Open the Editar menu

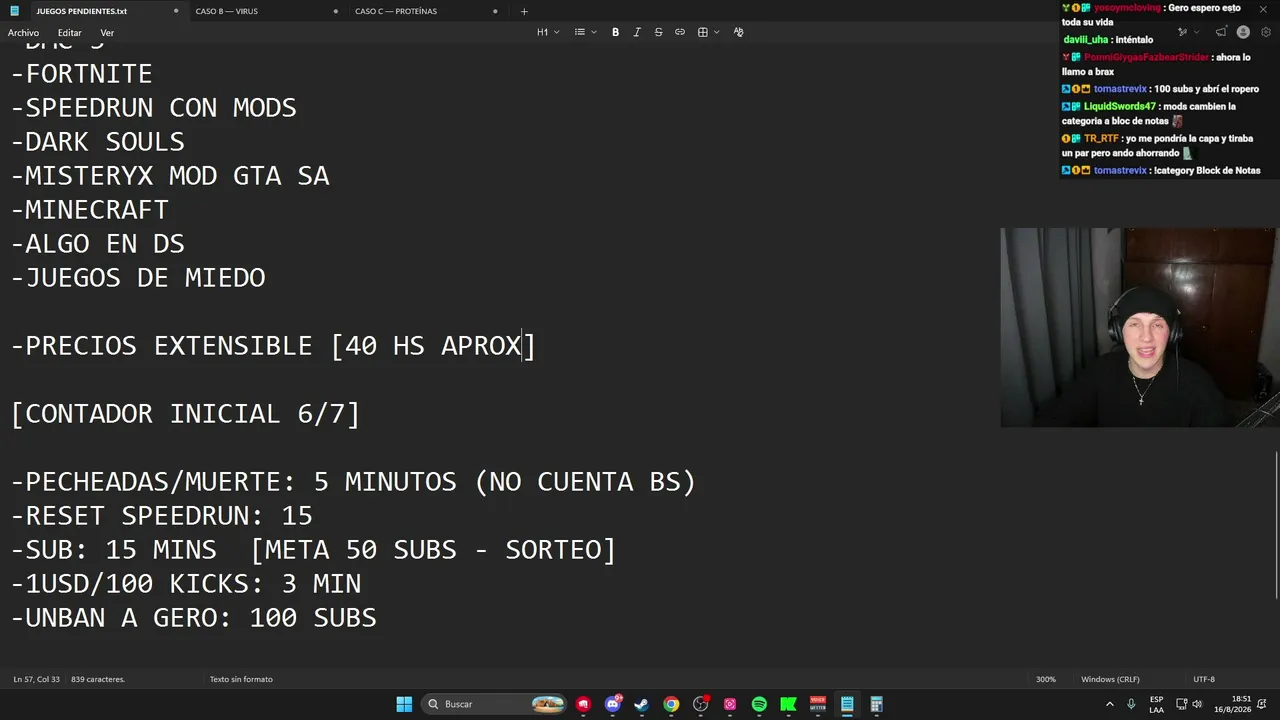(x=69, y=32)
